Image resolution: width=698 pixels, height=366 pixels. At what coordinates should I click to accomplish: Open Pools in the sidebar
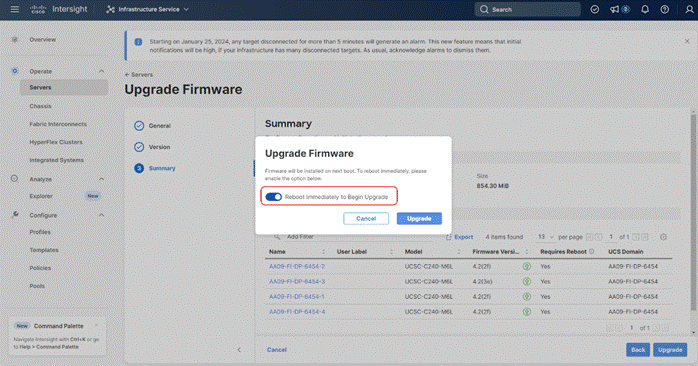pos(37,286)
